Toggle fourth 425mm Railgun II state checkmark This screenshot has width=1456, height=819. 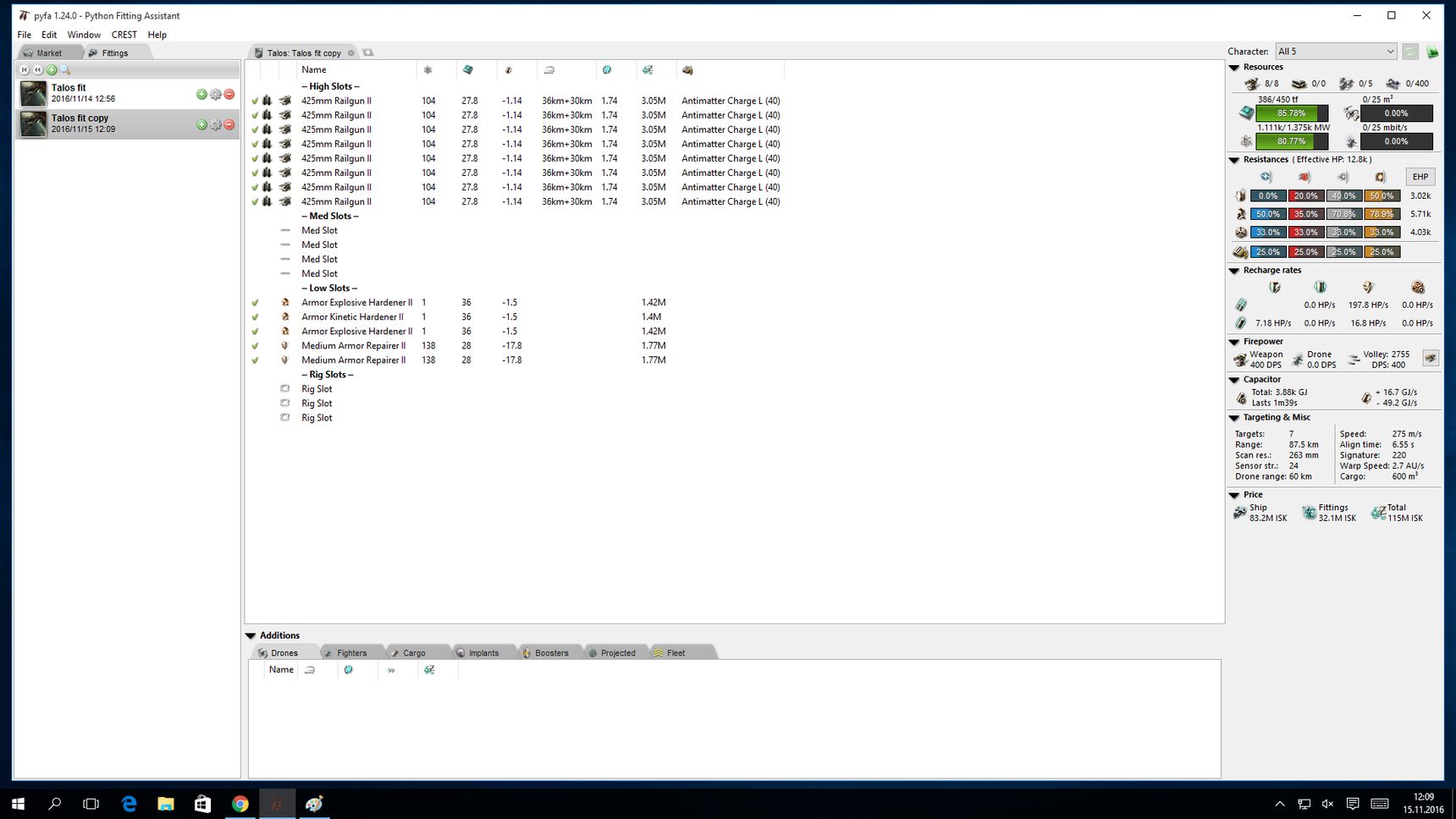(255, 144)
